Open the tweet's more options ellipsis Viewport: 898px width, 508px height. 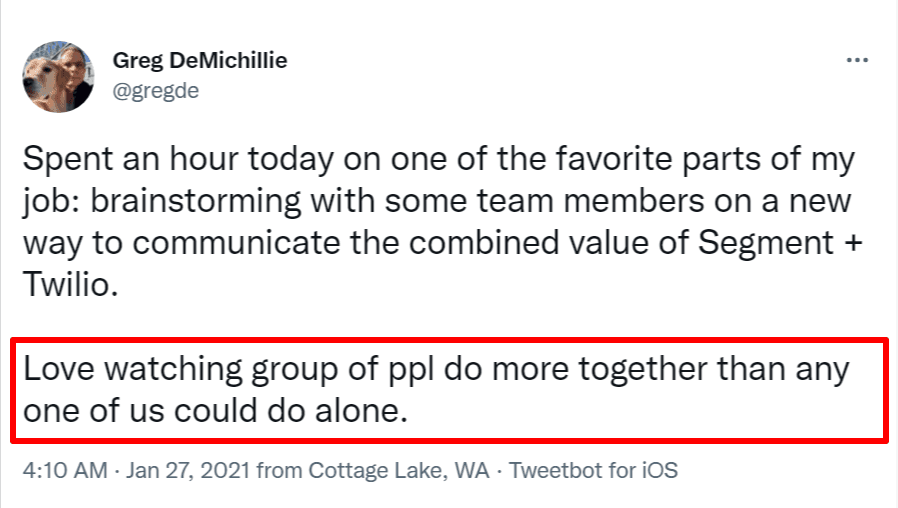pyautogui.click(x=857, y=60)
